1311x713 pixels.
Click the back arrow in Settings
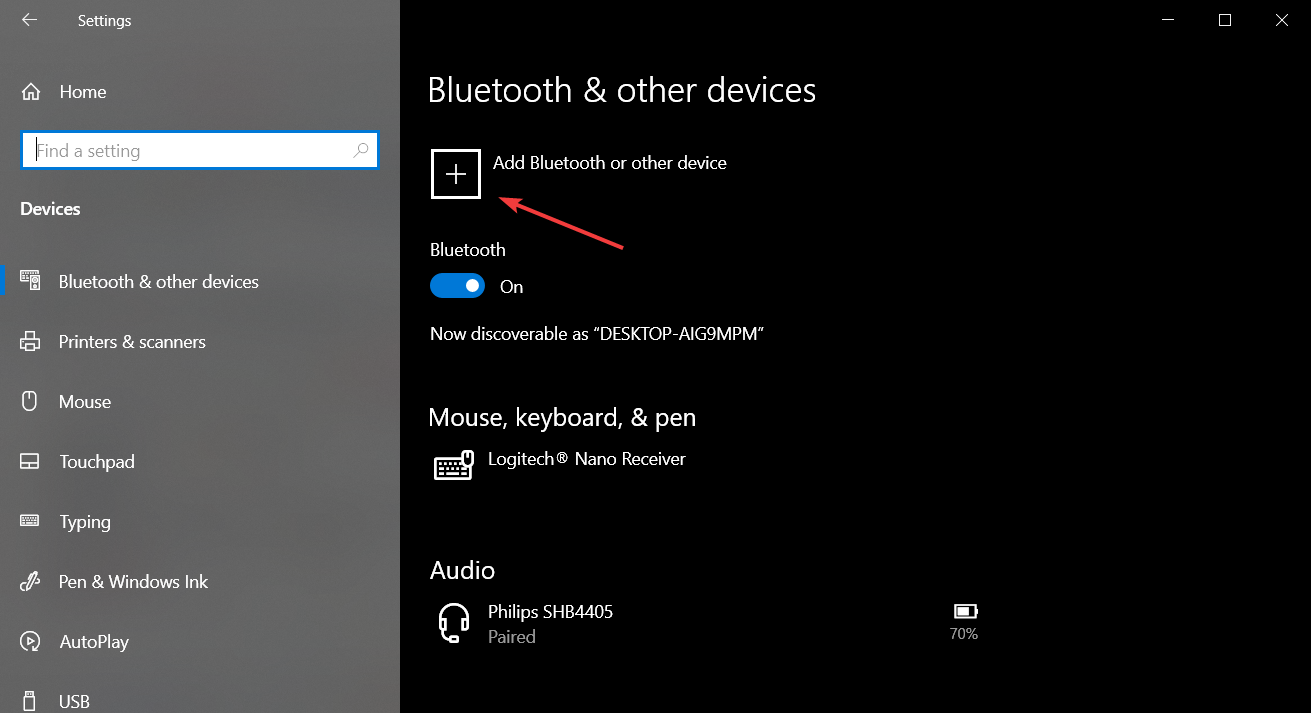[29, 20]
